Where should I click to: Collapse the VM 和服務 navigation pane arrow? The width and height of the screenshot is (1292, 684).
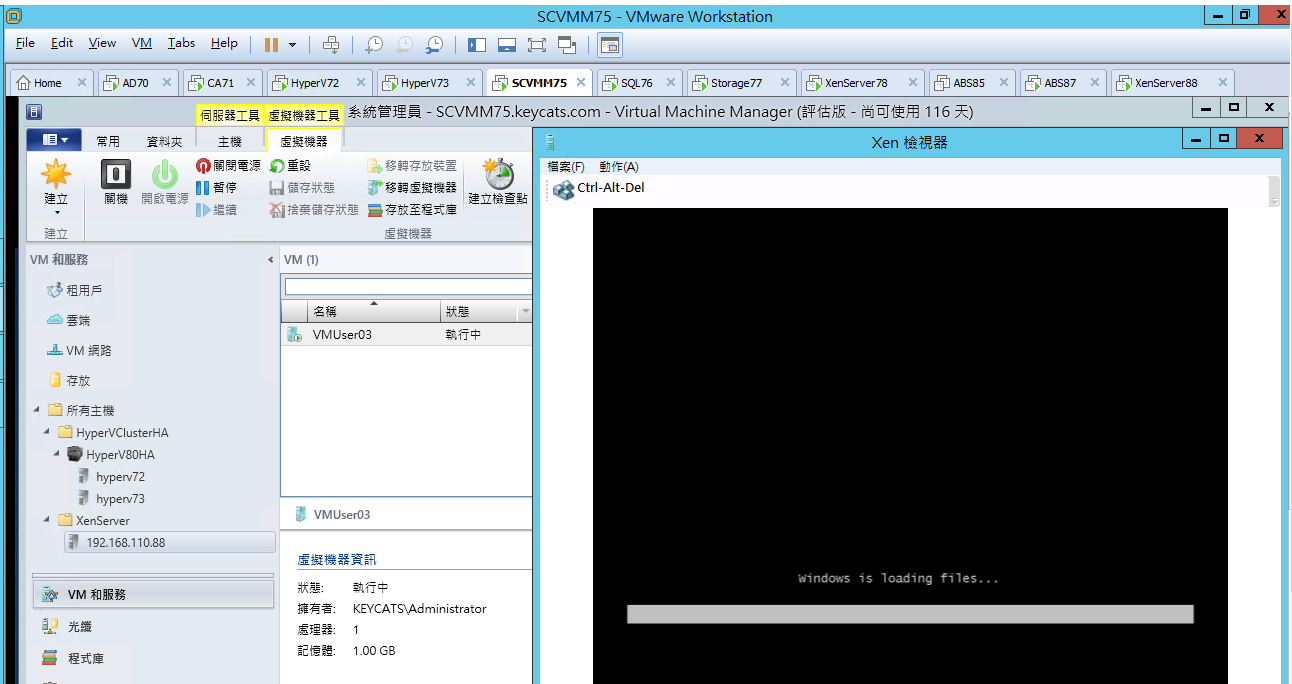pyautogui.click(x=270, y=260)
